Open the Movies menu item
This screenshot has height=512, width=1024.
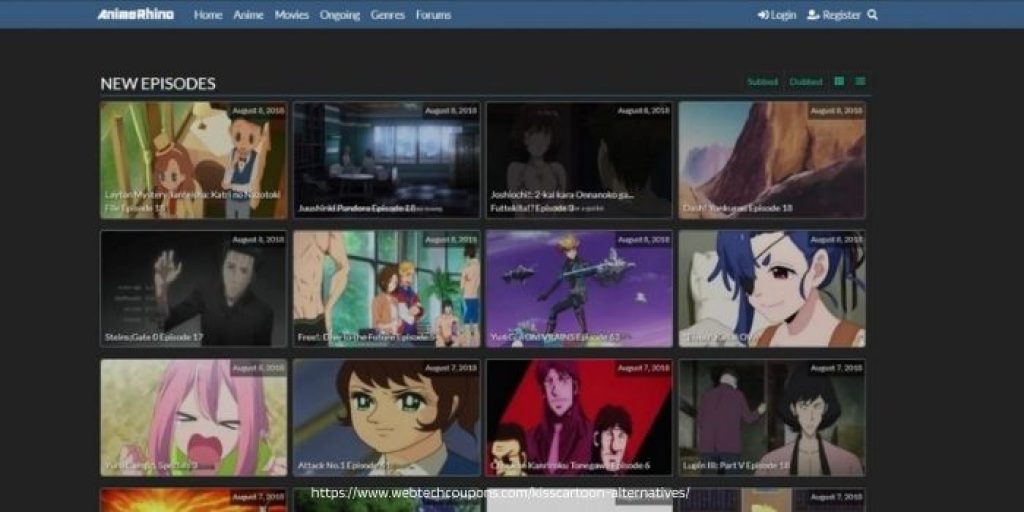[291, 14]
